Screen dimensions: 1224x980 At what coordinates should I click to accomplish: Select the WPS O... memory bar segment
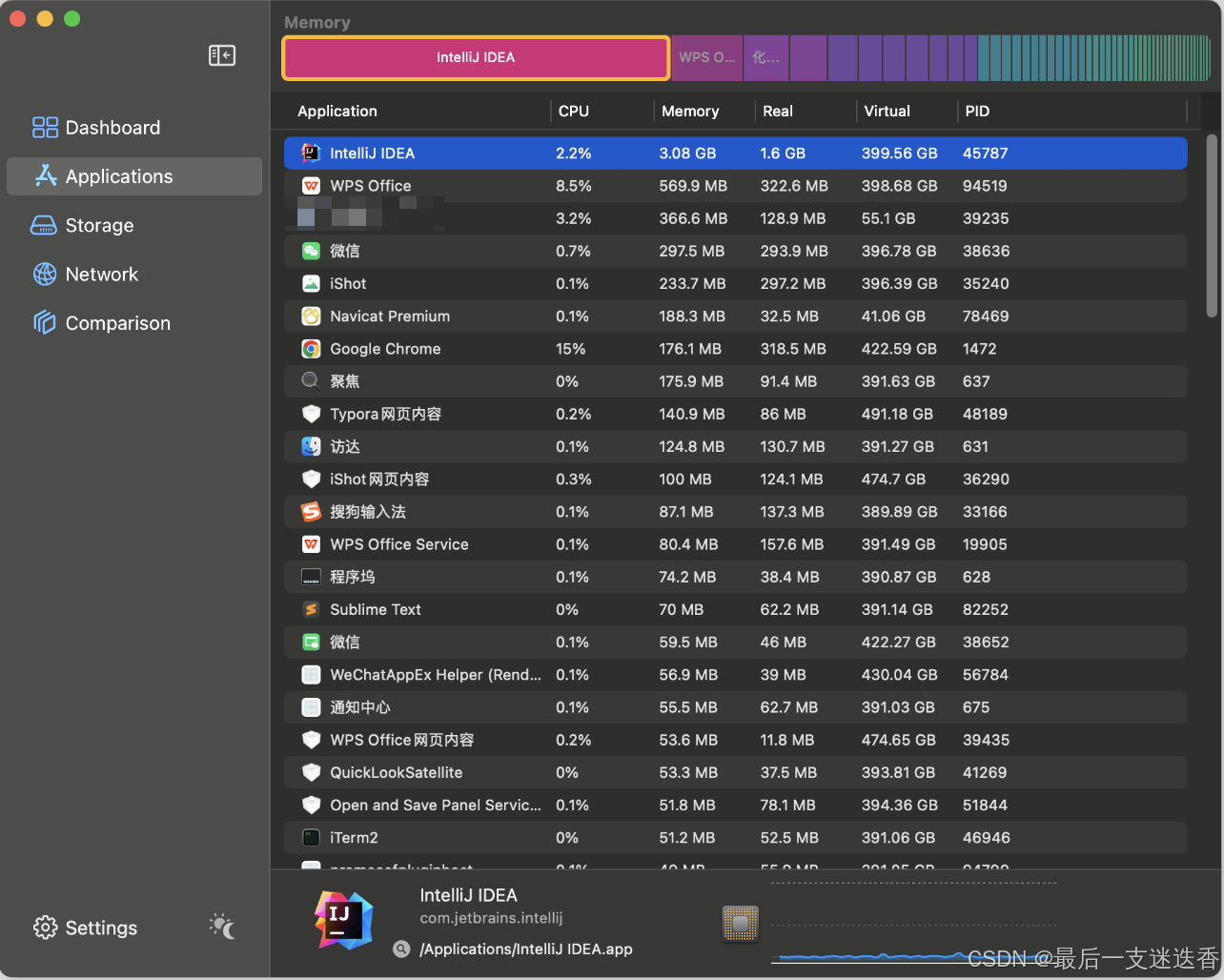tap(706, 58)
